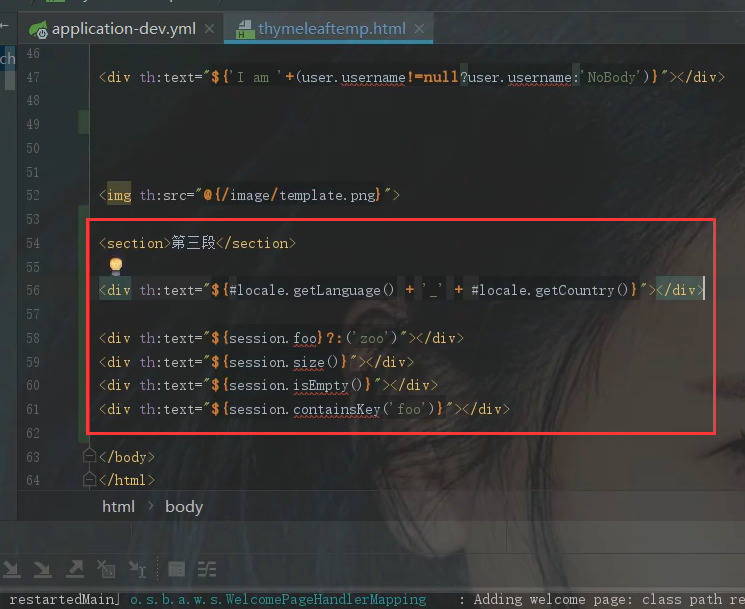This screenshot has height=609, width=745.
Task: Click WelcomePageHandlerMapping in the console log
Action: pos(325,599)
